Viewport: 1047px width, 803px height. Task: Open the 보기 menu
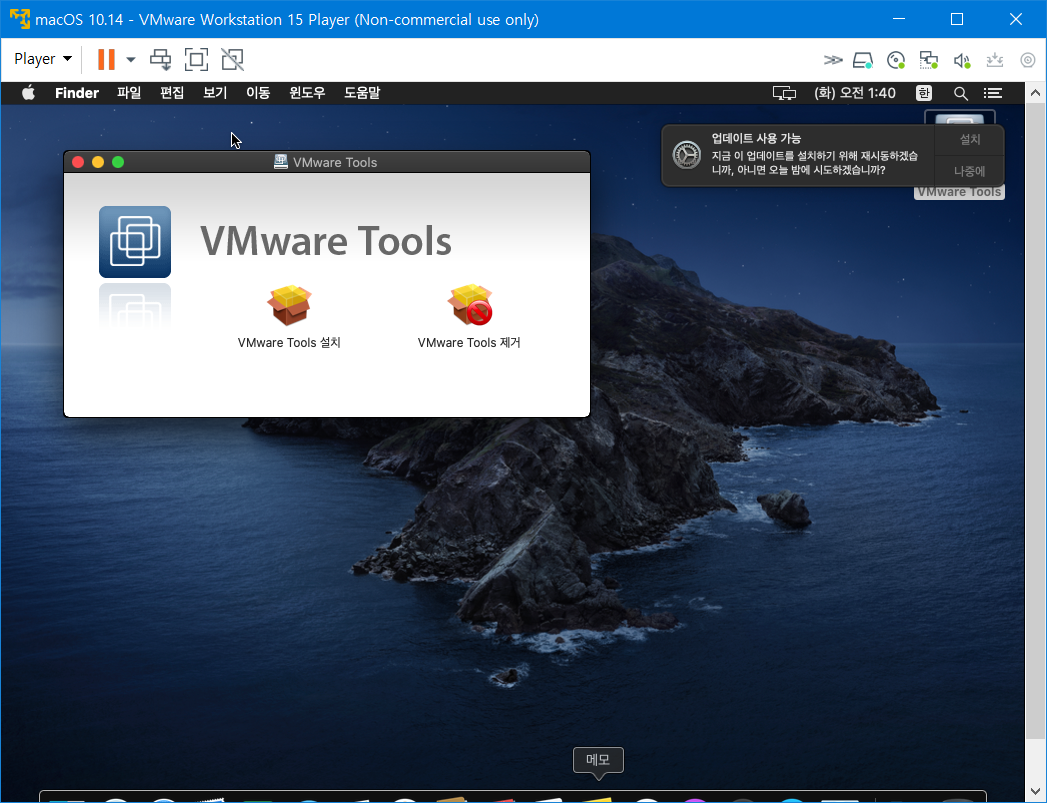point(215,93)
